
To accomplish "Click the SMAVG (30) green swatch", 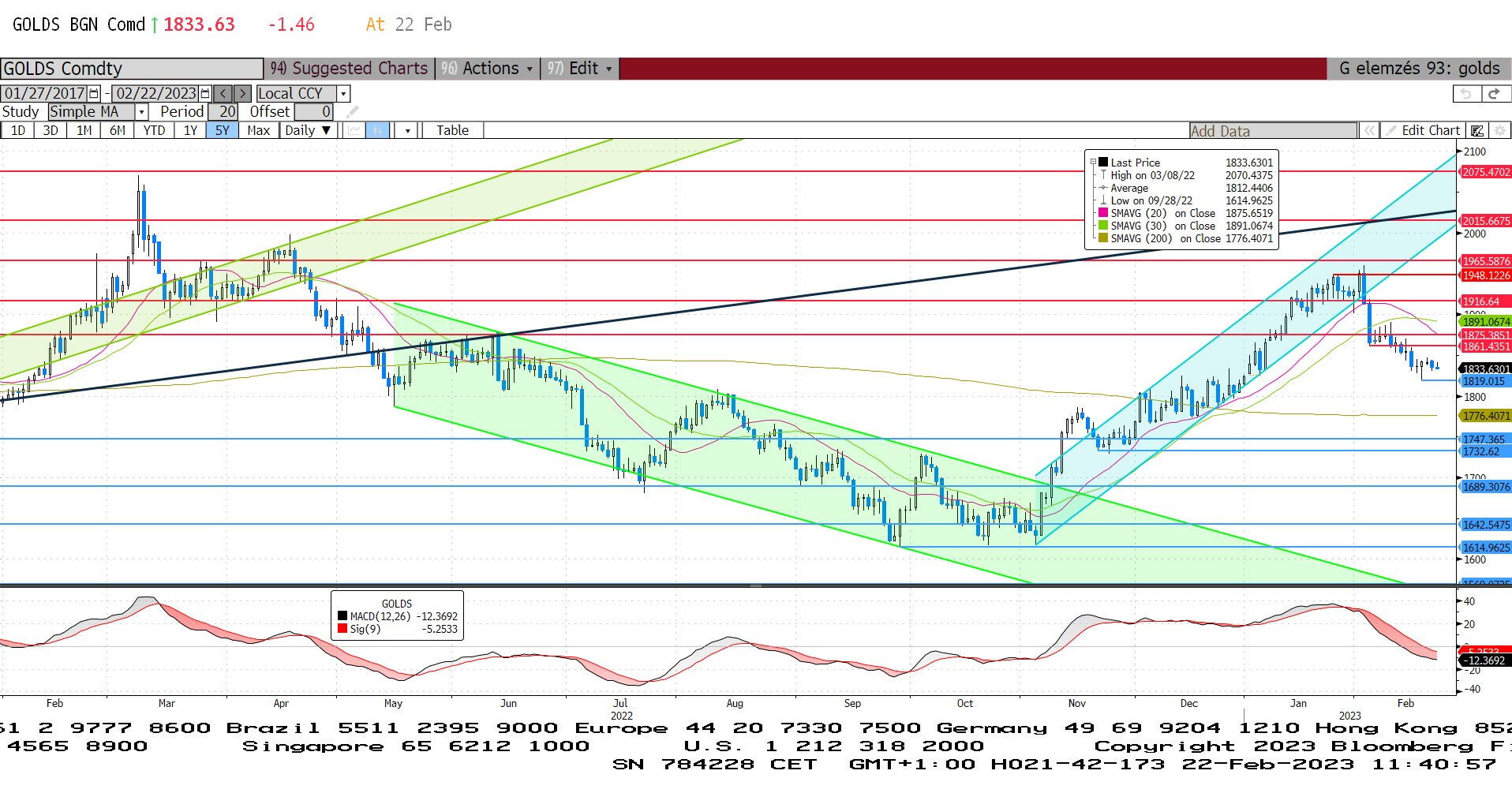I will [x=1103, y=226].
